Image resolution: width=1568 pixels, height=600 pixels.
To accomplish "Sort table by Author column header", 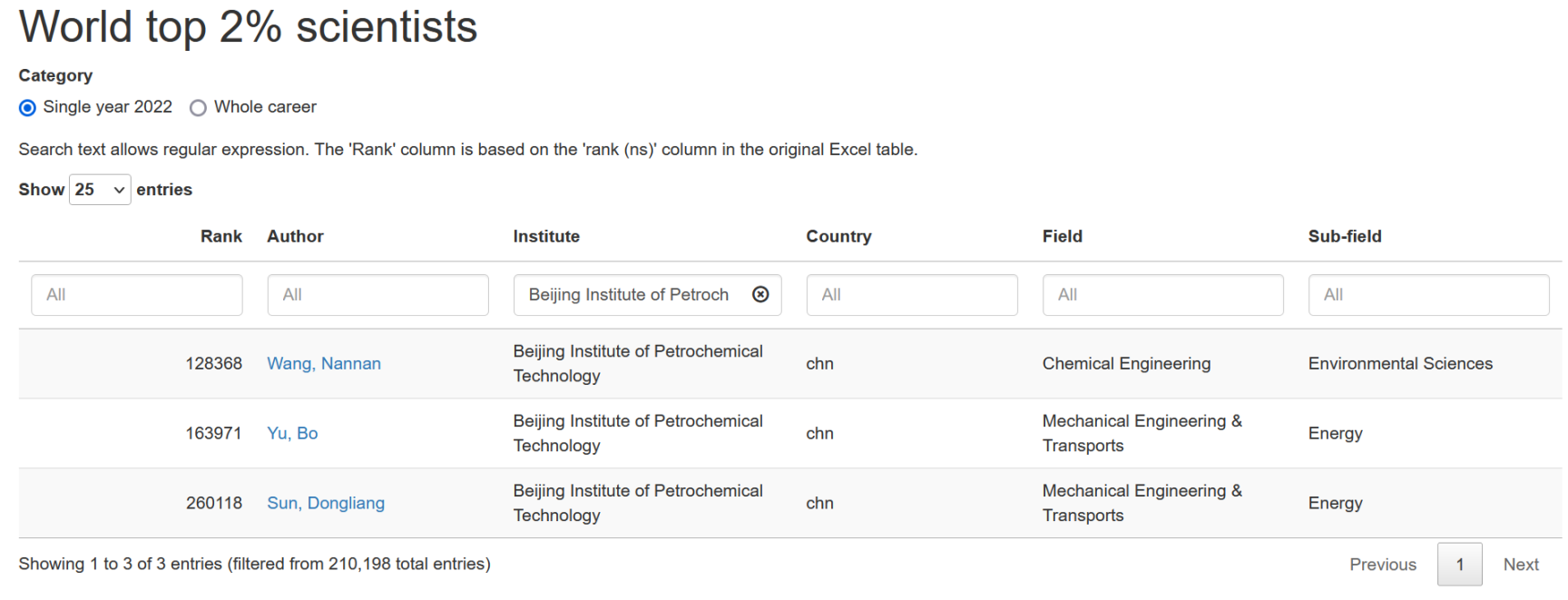I will 295,236.
